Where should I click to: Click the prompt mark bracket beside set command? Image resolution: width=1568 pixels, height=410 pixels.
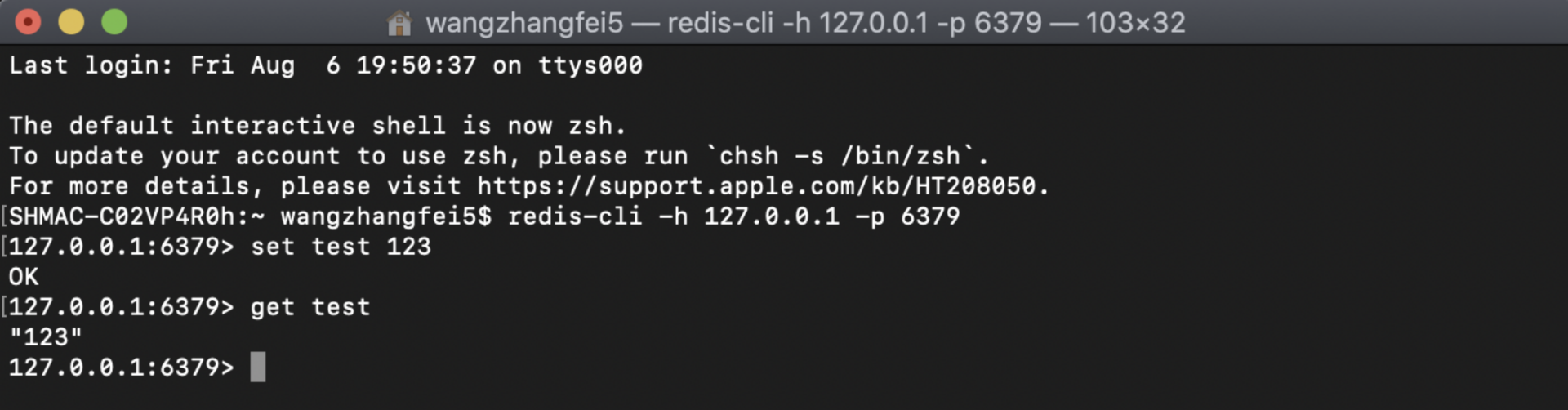pyautogui.click(x=5, y=247)
